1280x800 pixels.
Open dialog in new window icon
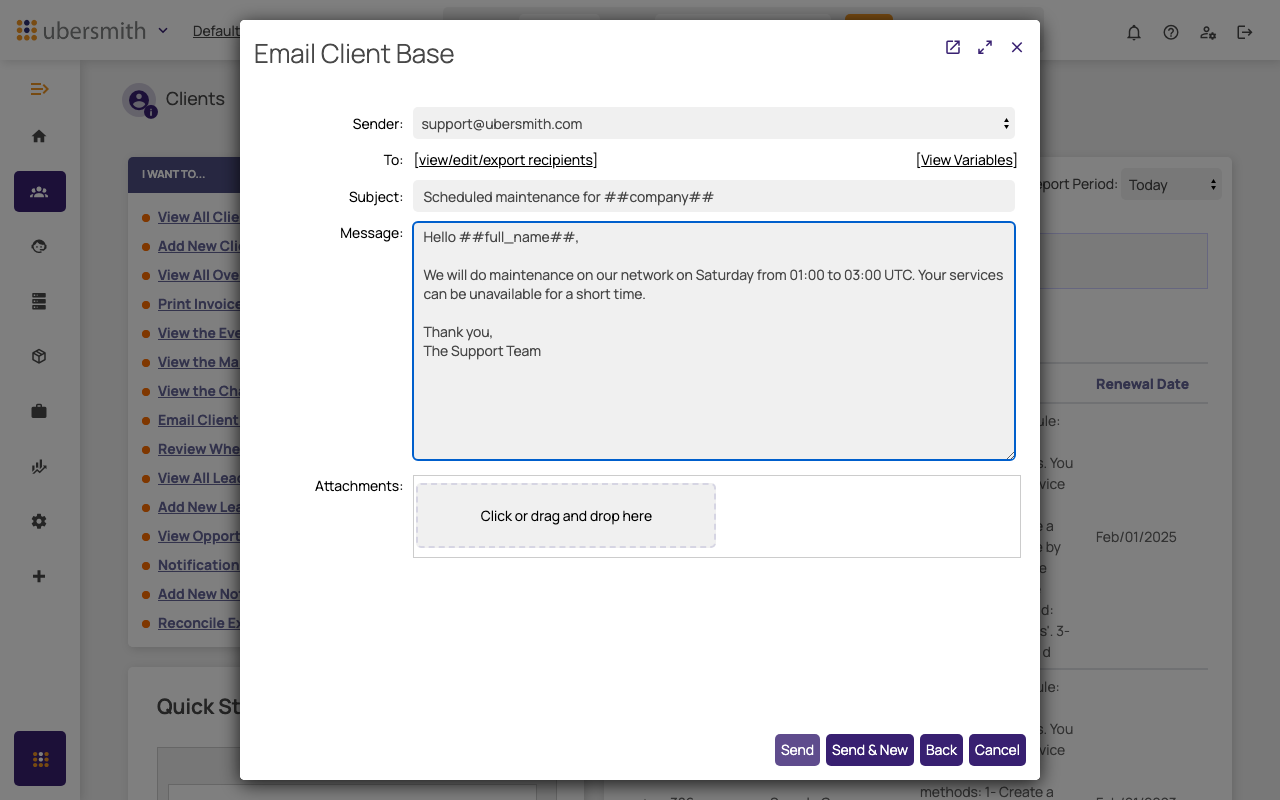(x=953, y=47)
